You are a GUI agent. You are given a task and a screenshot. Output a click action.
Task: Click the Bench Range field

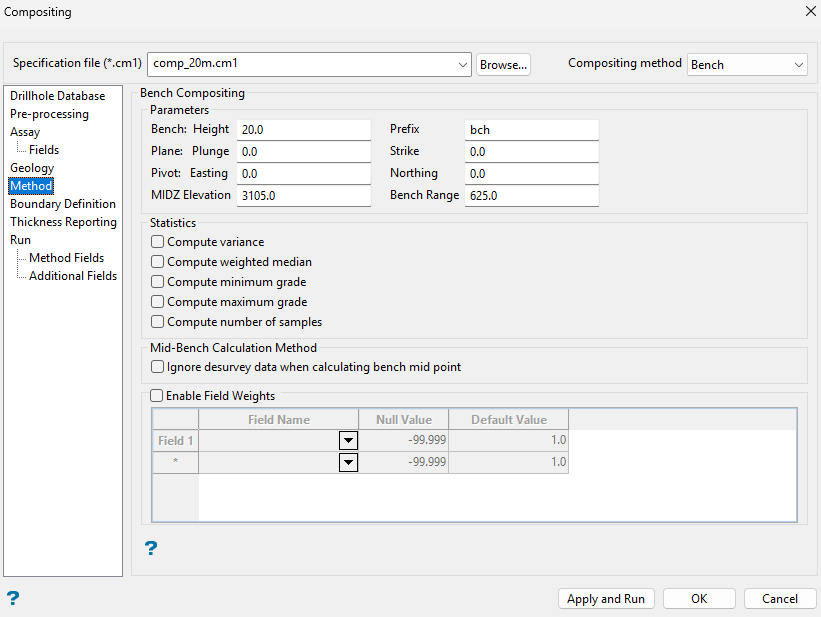point(531,195)
